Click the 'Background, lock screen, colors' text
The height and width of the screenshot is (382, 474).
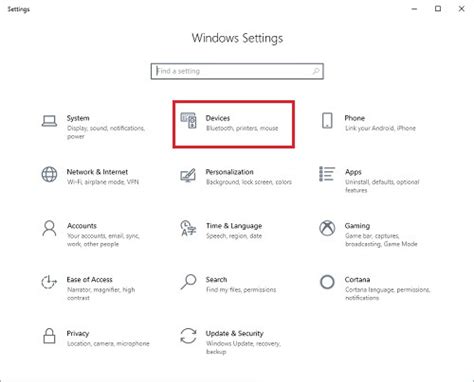[x=249, y=182]
